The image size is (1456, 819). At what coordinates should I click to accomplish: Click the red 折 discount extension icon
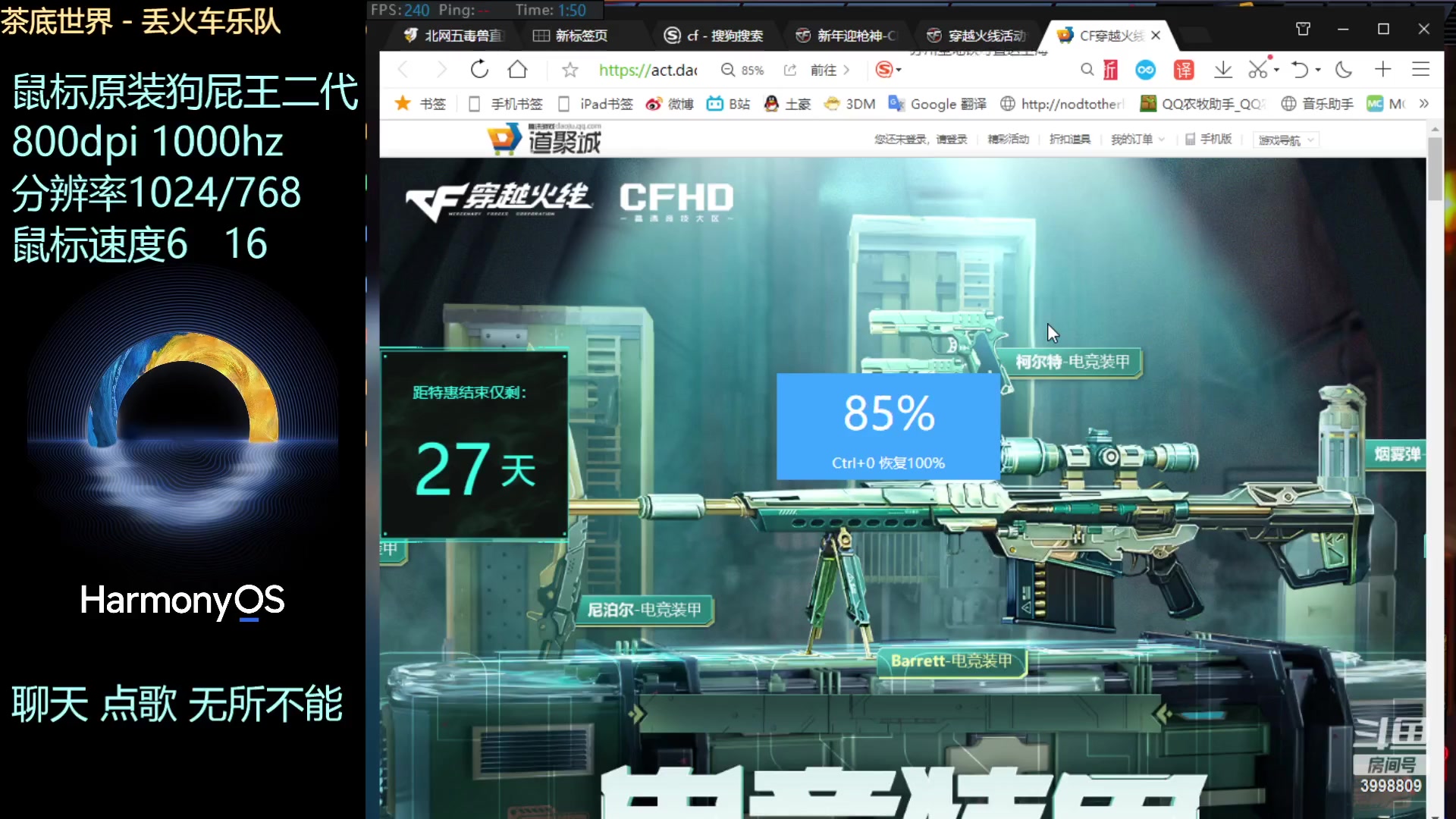coord(1110,70)
